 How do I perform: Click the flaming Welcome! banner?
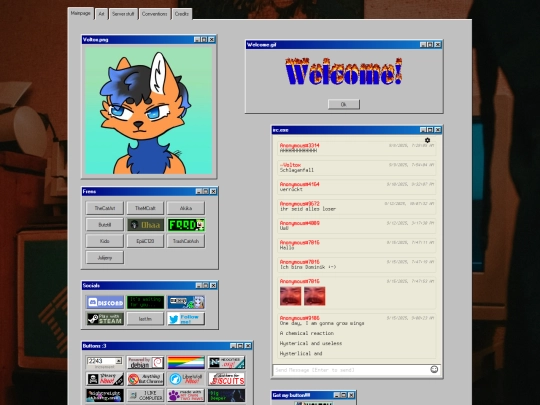(344, 72)
